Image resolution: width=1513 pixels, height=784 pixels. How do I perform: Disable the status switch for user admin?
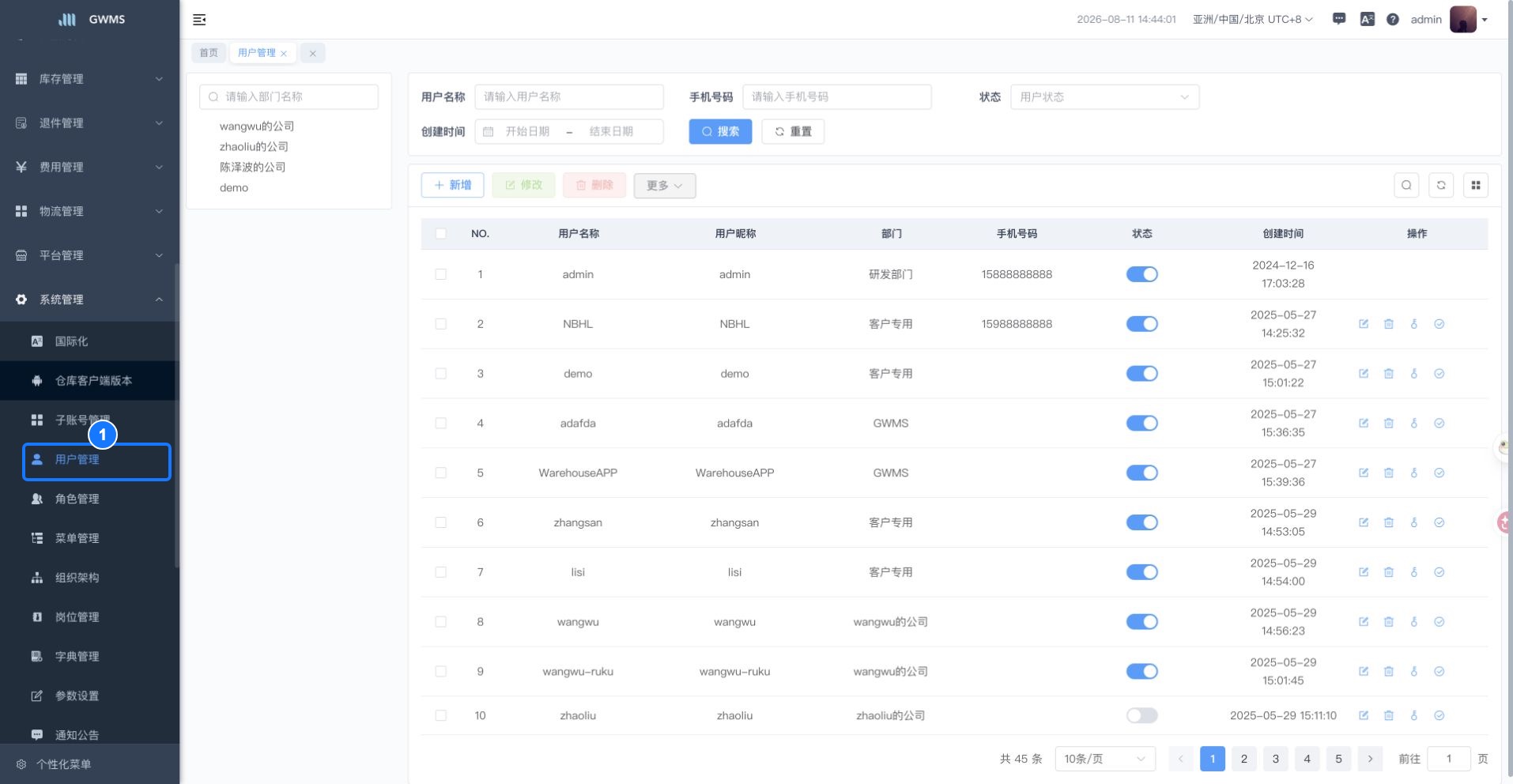tap(1142, 274)
